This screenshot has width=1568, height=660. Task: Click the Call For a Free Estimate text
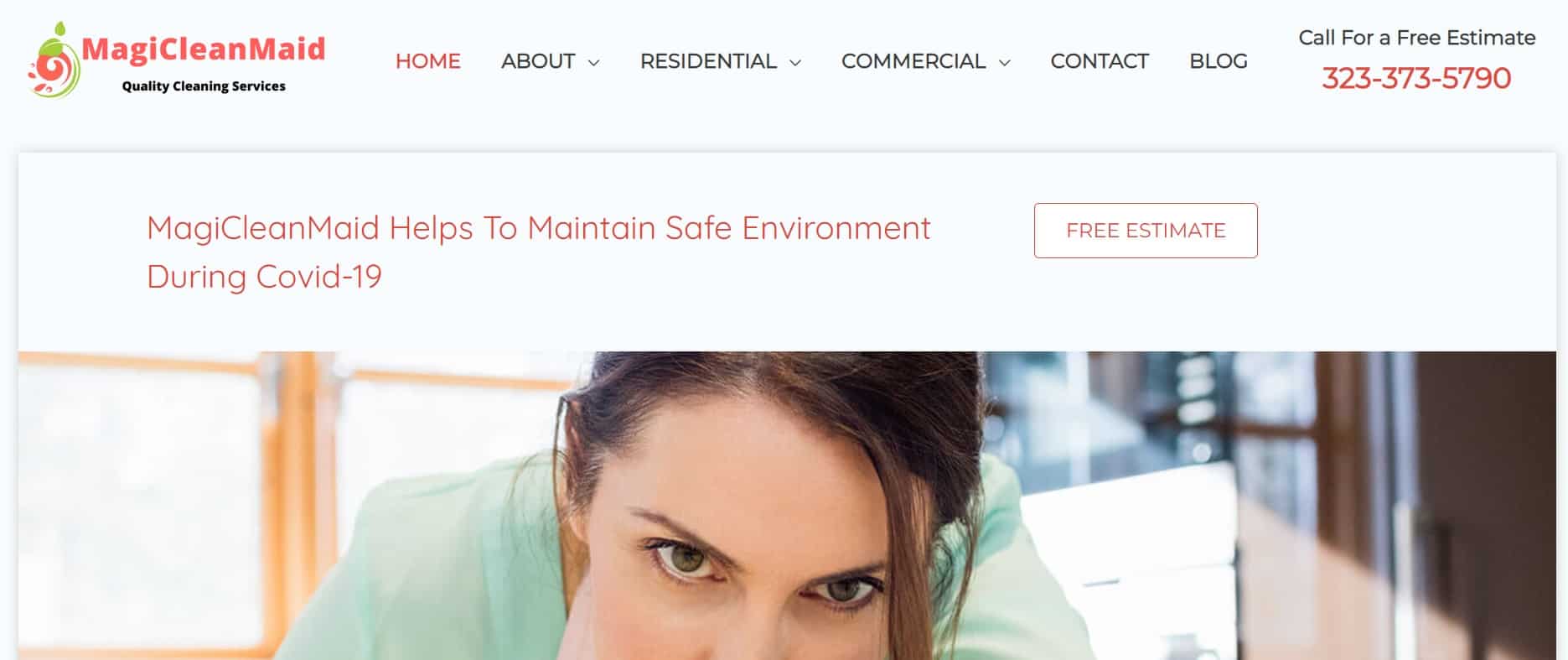[1417, 38]
